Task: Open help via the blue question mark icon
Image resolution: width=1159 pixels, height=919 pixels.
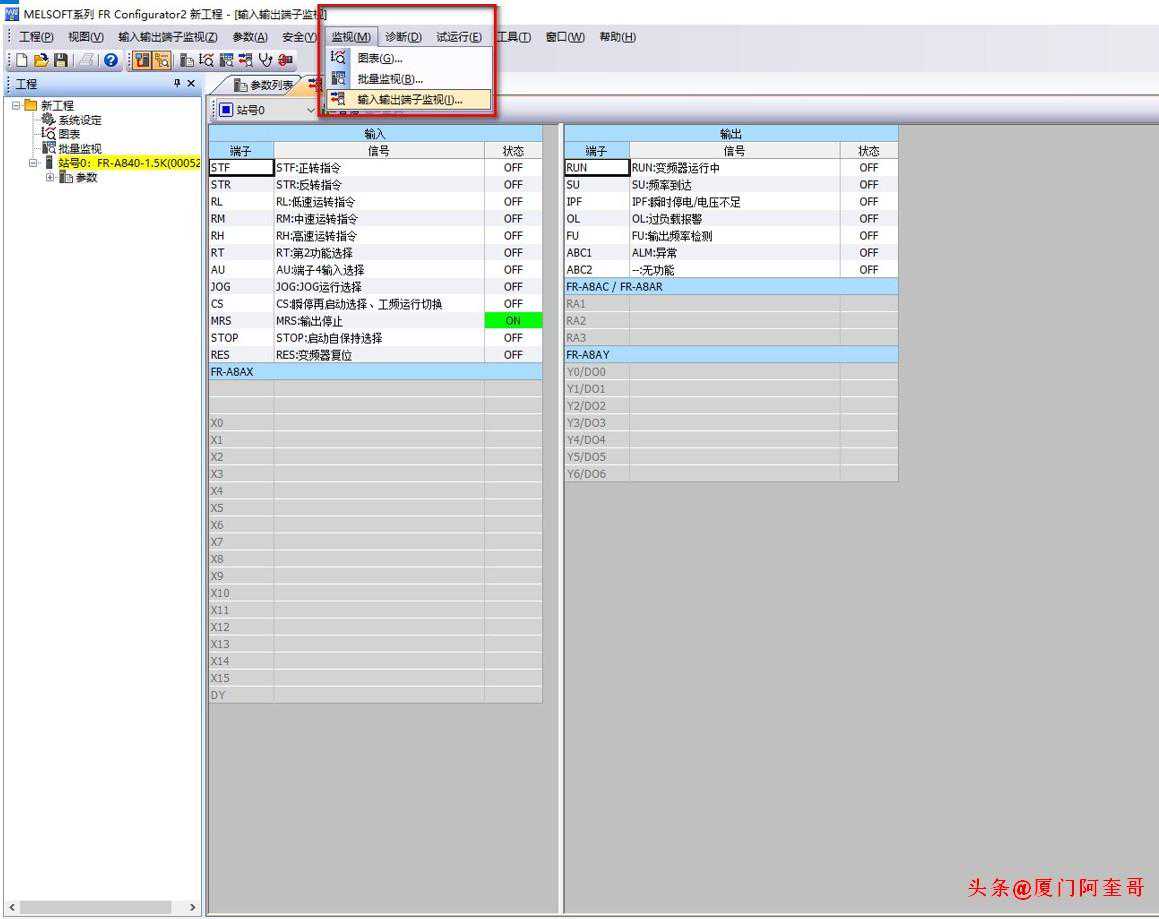Action: 111,60
